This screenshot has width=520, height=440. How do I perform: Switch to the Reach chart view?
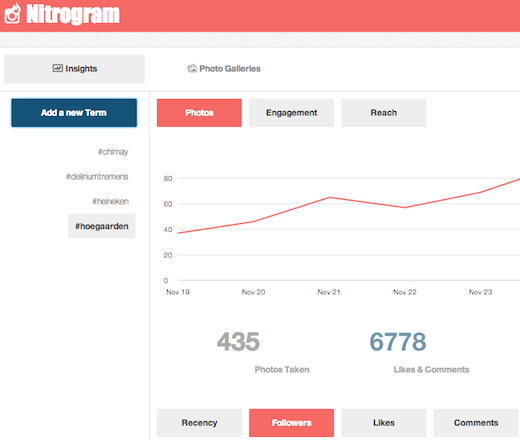(384, 113)
